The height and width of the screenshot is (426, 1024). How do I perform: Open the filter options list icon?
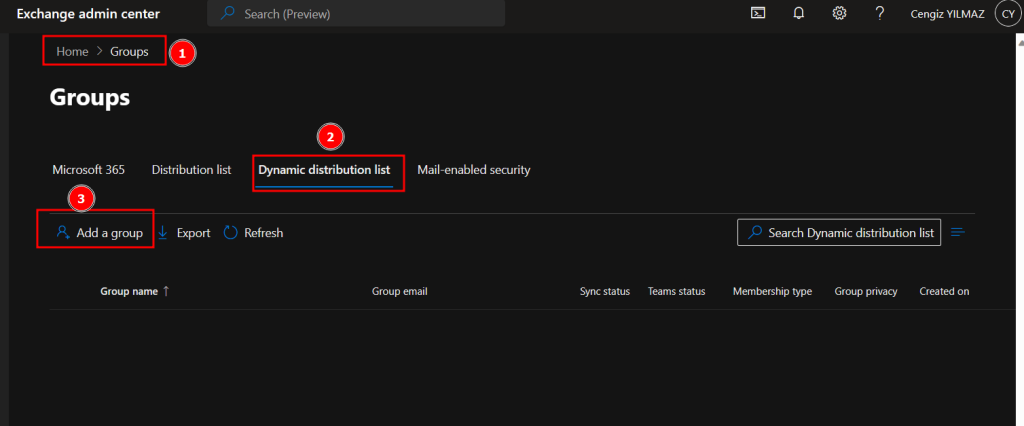coord(958,233)
